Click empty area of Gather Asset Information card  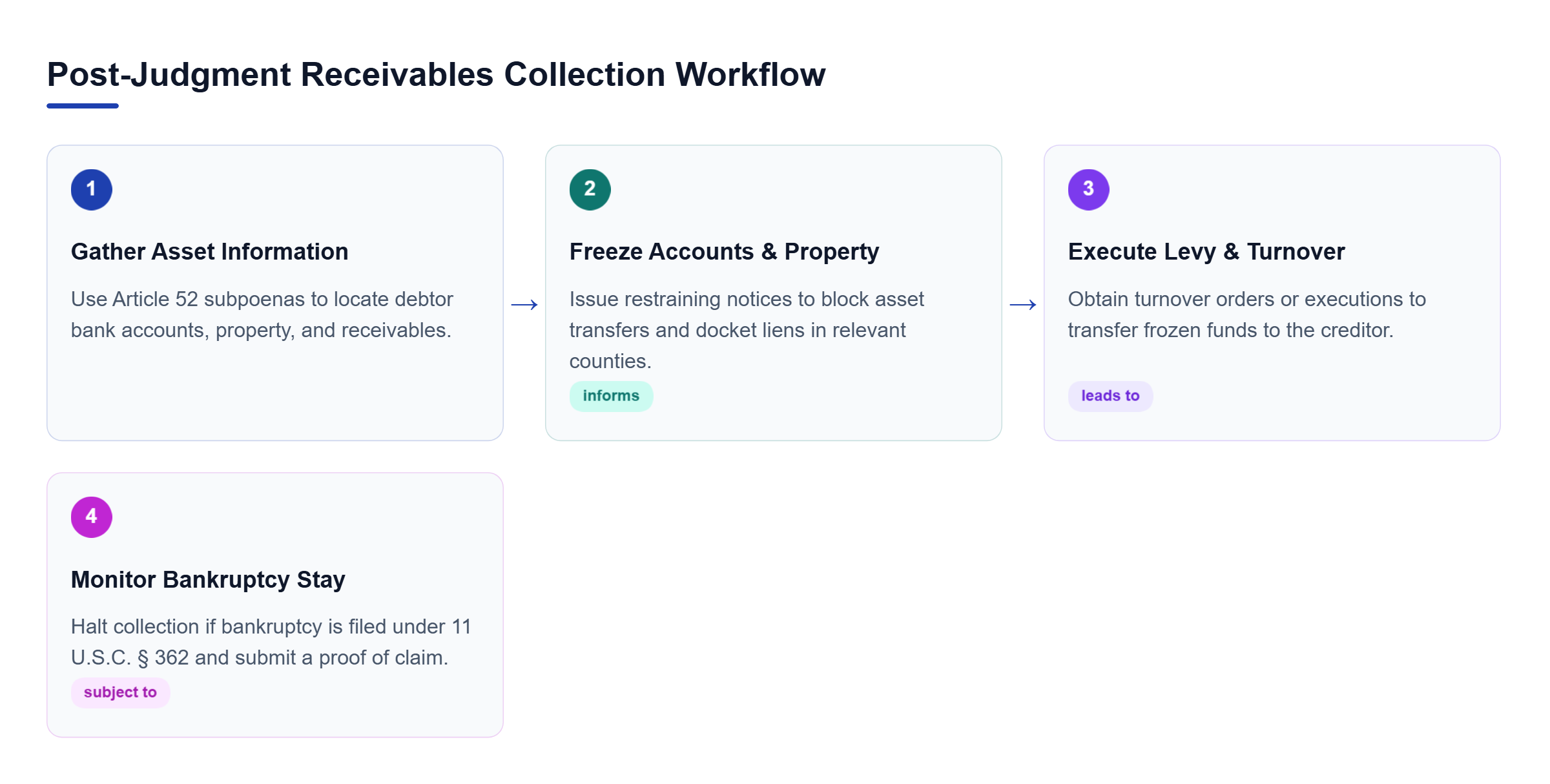point(274,394)
